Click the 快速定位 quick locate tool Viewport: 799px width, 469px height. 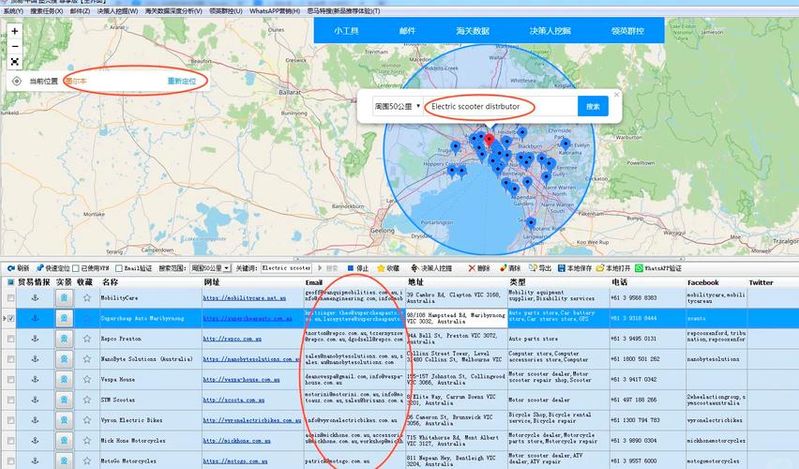[x=53, y=268]
